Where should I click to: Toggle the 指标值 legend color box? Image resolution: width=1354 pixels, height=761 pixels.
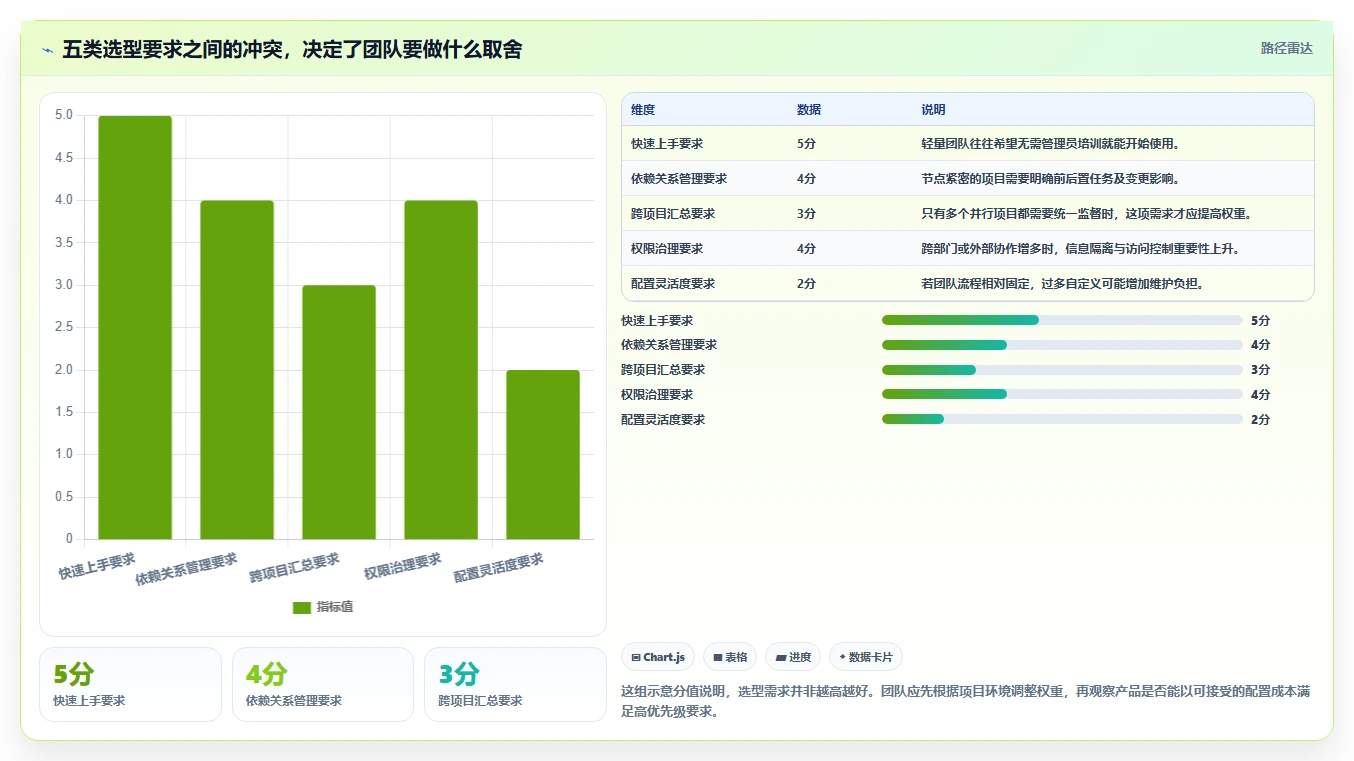click(x=302, y=607)
